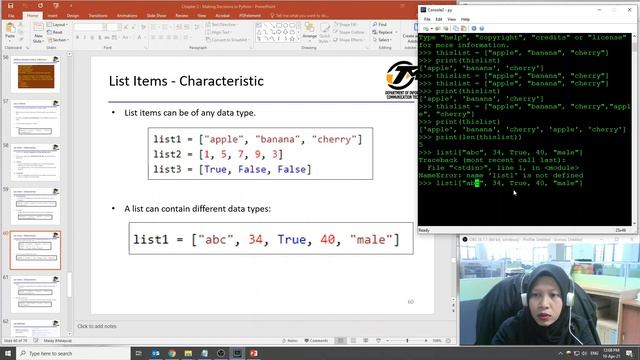Open the notification center in system tray
640x360 pixels.
coord(630,353)
